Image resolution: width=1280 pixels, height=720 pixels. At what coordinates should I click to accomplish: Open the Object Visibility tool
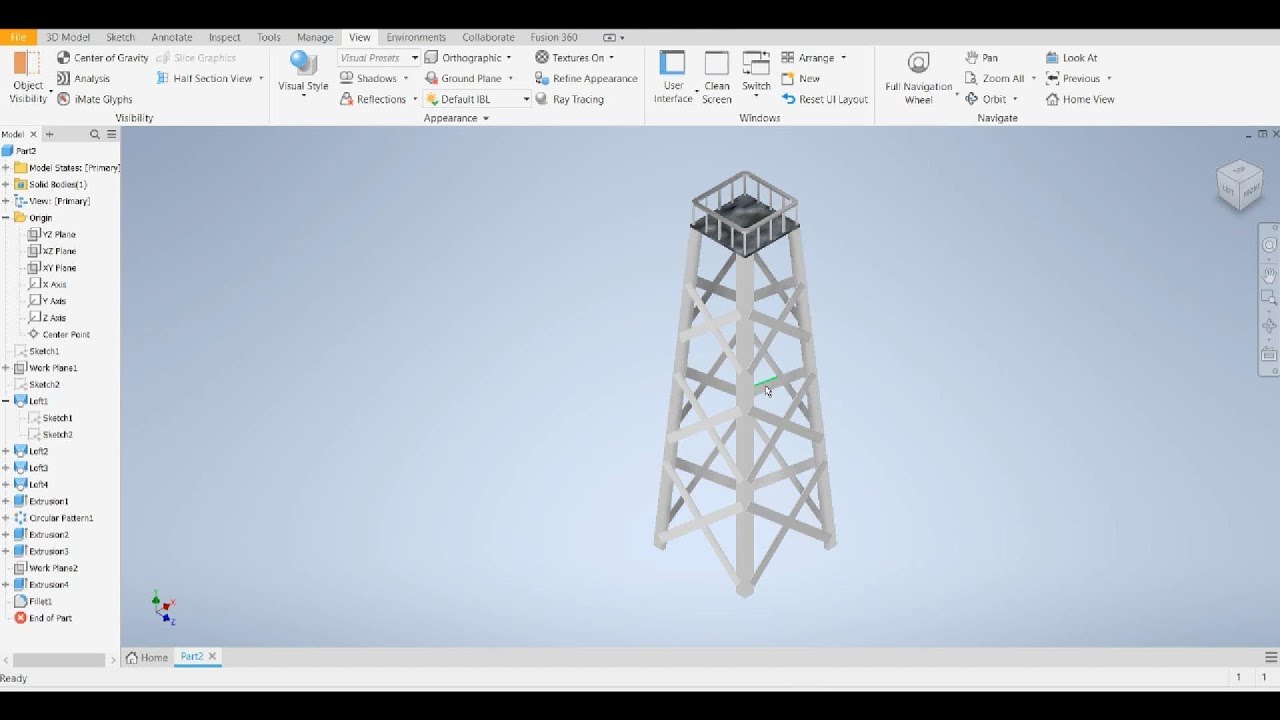[x=28, y=77]
